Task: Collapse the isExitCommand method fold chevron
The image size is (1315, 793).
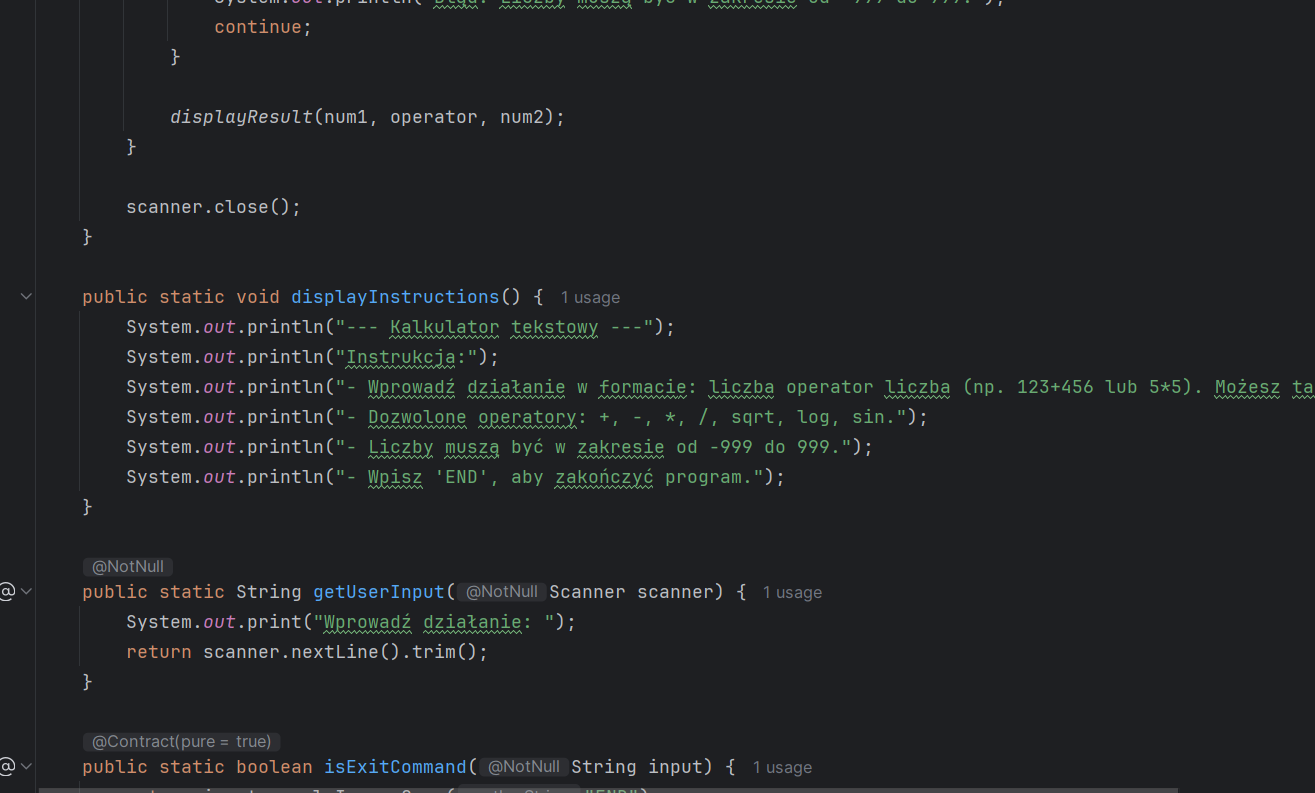Action: [27, 766]
